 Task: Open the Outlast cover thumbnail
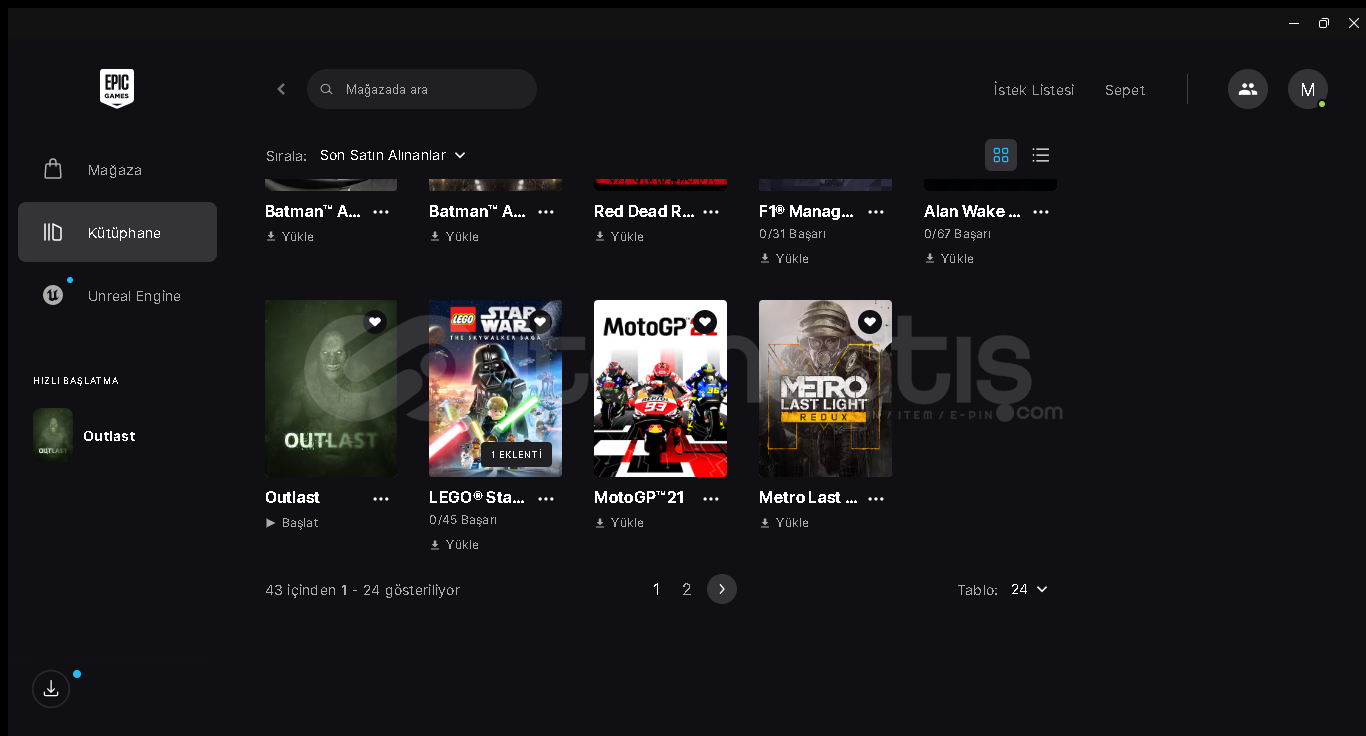(331, 388)
